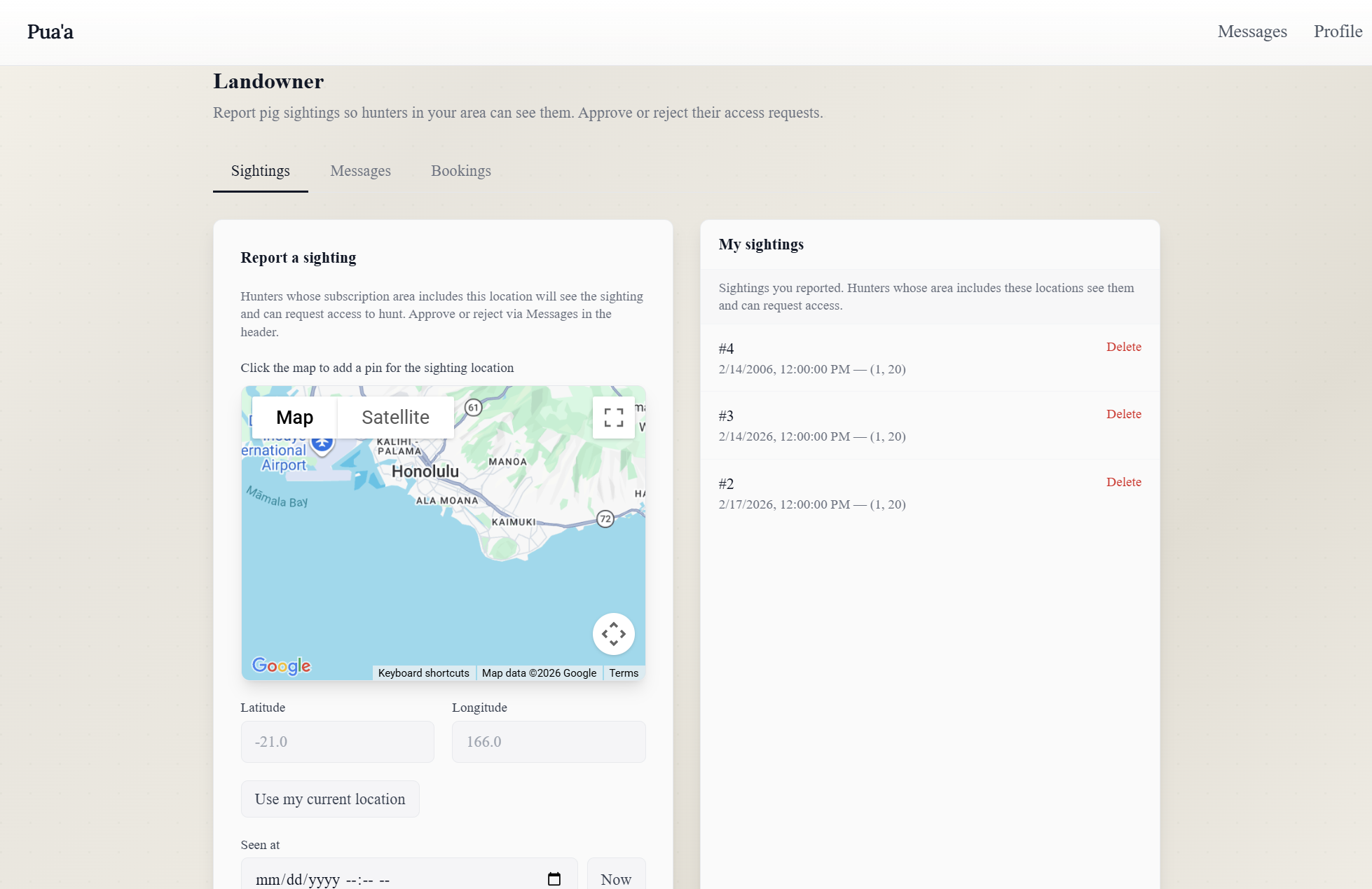Switch map to Satellite view
This screenshot has height=889, width=1372.
click(395, 418)
